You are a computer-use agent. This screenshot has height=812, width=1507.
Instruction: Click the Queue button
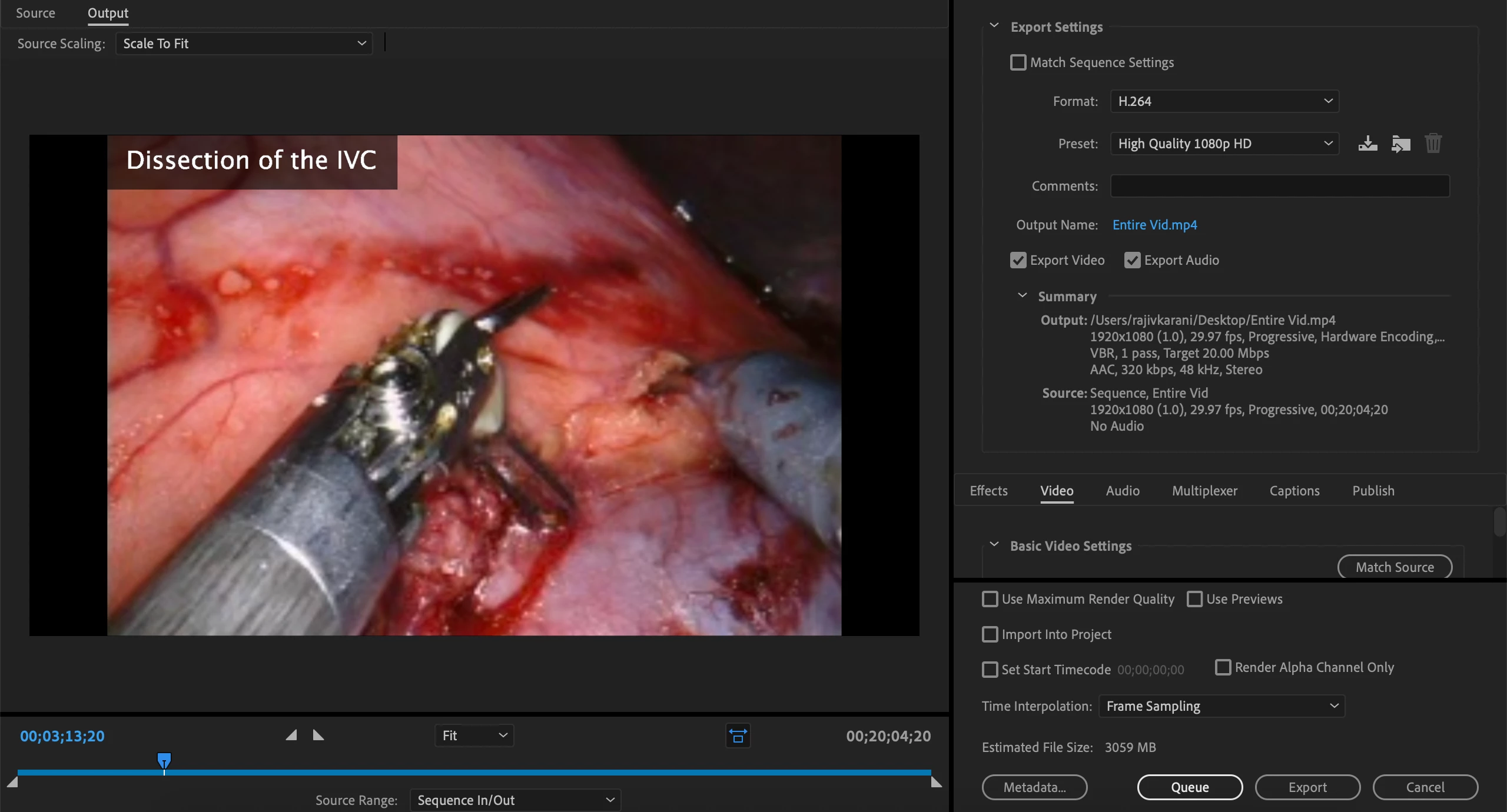pyautogui.click(x=1190, y=787)
